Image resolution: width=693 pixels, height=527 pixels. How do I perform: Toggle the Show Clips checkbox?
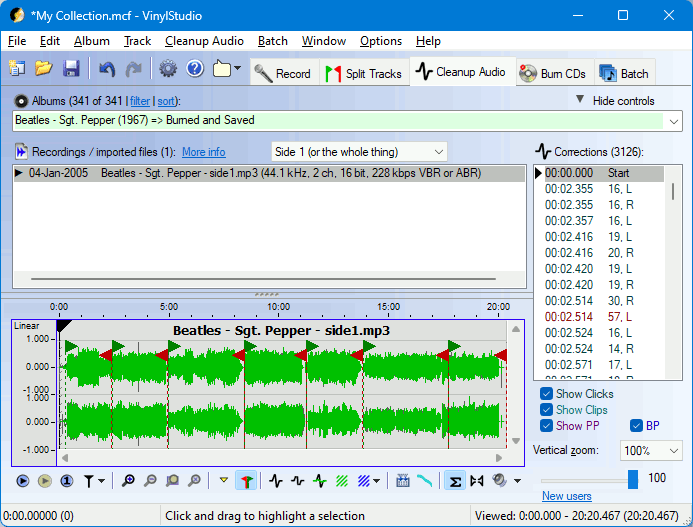tap(546, 410)
